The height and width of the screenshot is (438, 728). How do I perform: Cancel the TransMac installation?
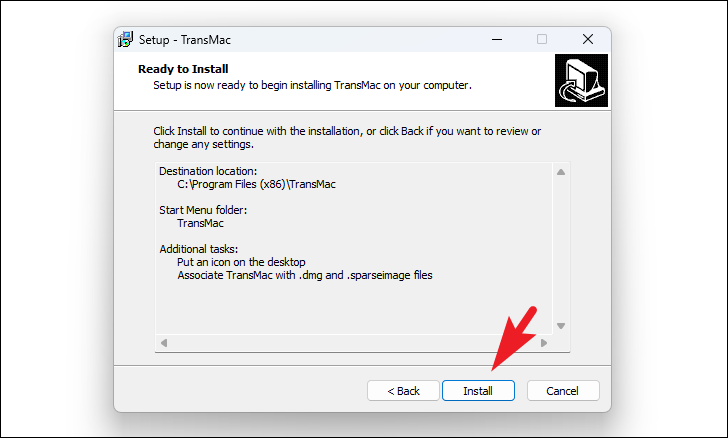tap(563, 391)
